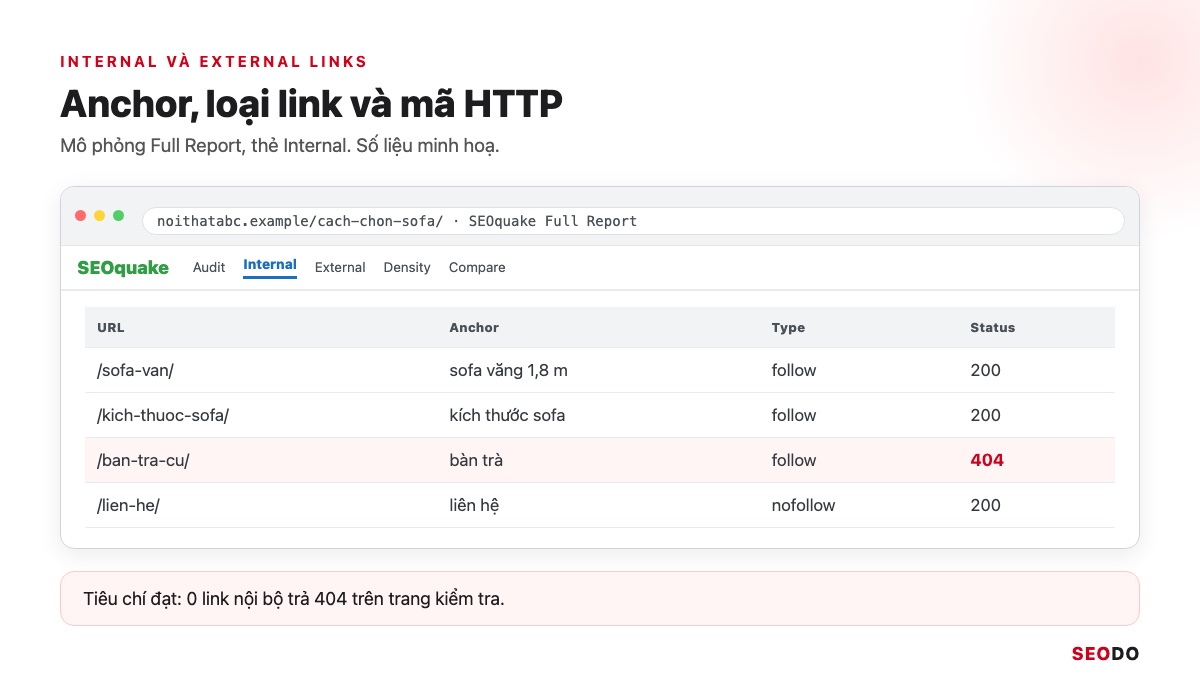Click the follow type in /sofa-van/ row
This screenshot has width=1200, height=686.
pos(794,370)
